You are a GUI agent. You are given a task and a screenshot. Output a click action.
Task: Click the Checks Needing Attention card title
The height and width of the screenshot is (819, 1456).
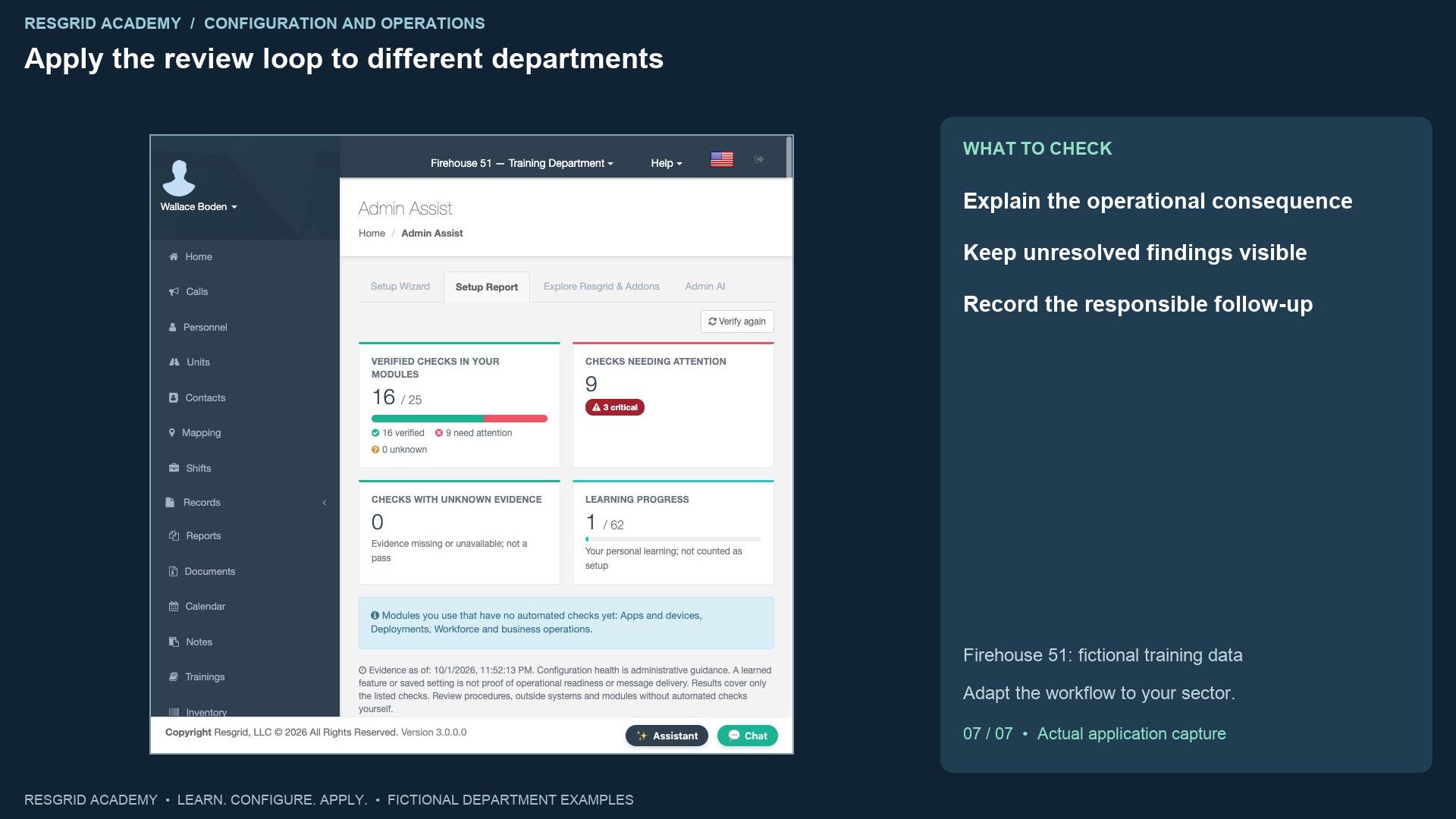pyautogui.click(x=656, y=362)
